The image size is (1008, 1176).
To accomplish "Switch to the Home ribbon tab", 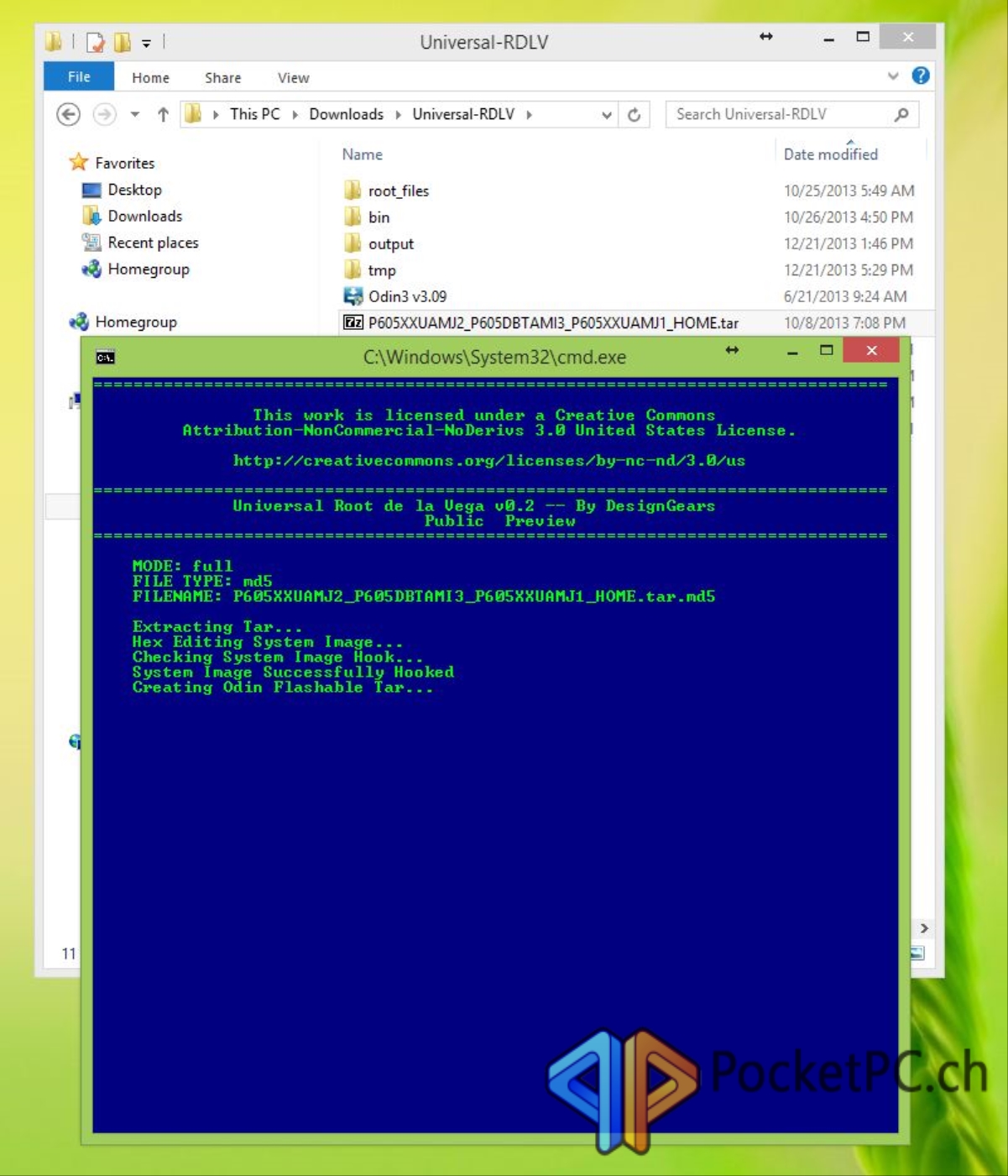I will click(x=150, y=77).
